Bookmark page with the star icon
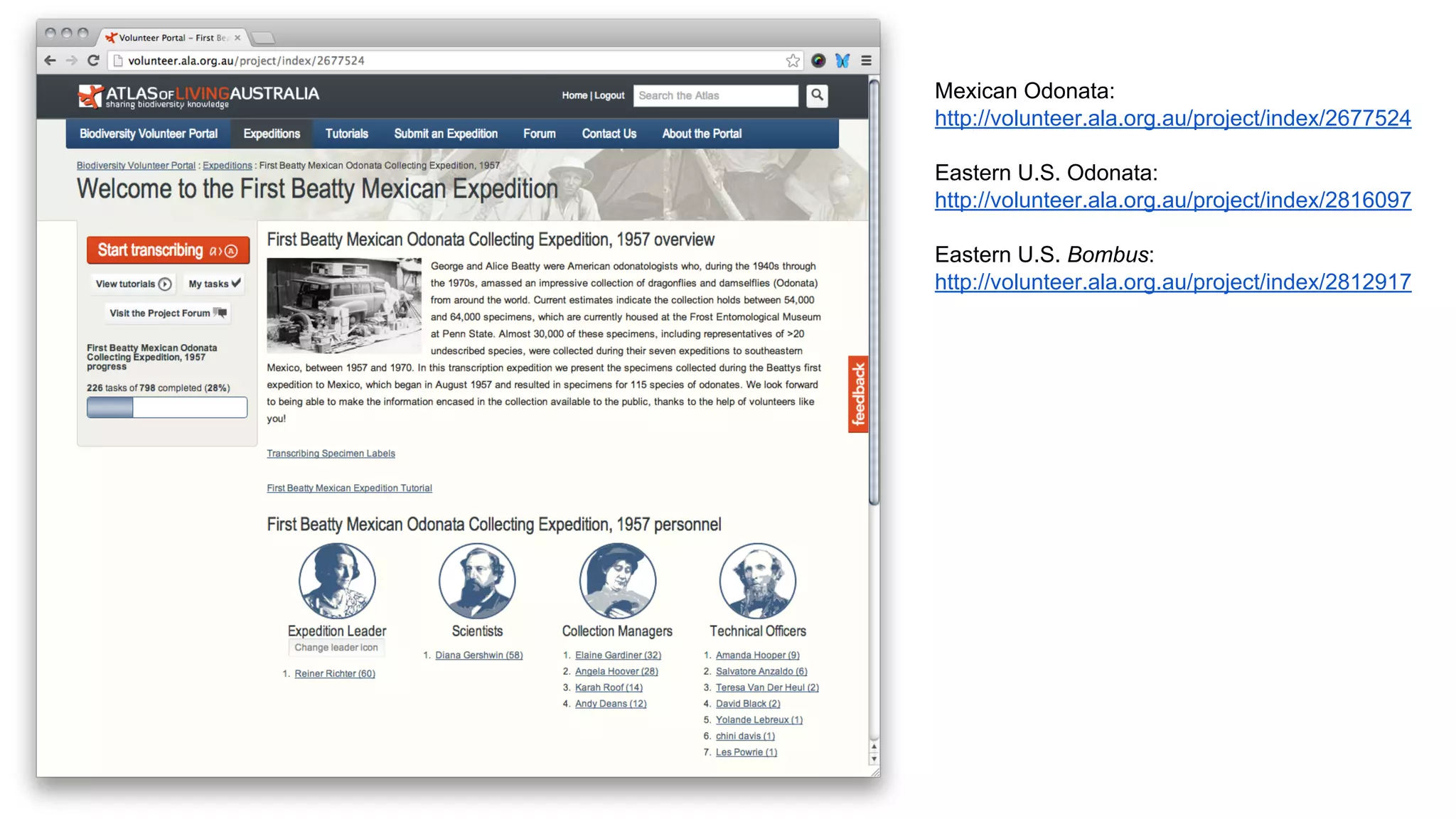The image size is (1456, 819). 793,60
